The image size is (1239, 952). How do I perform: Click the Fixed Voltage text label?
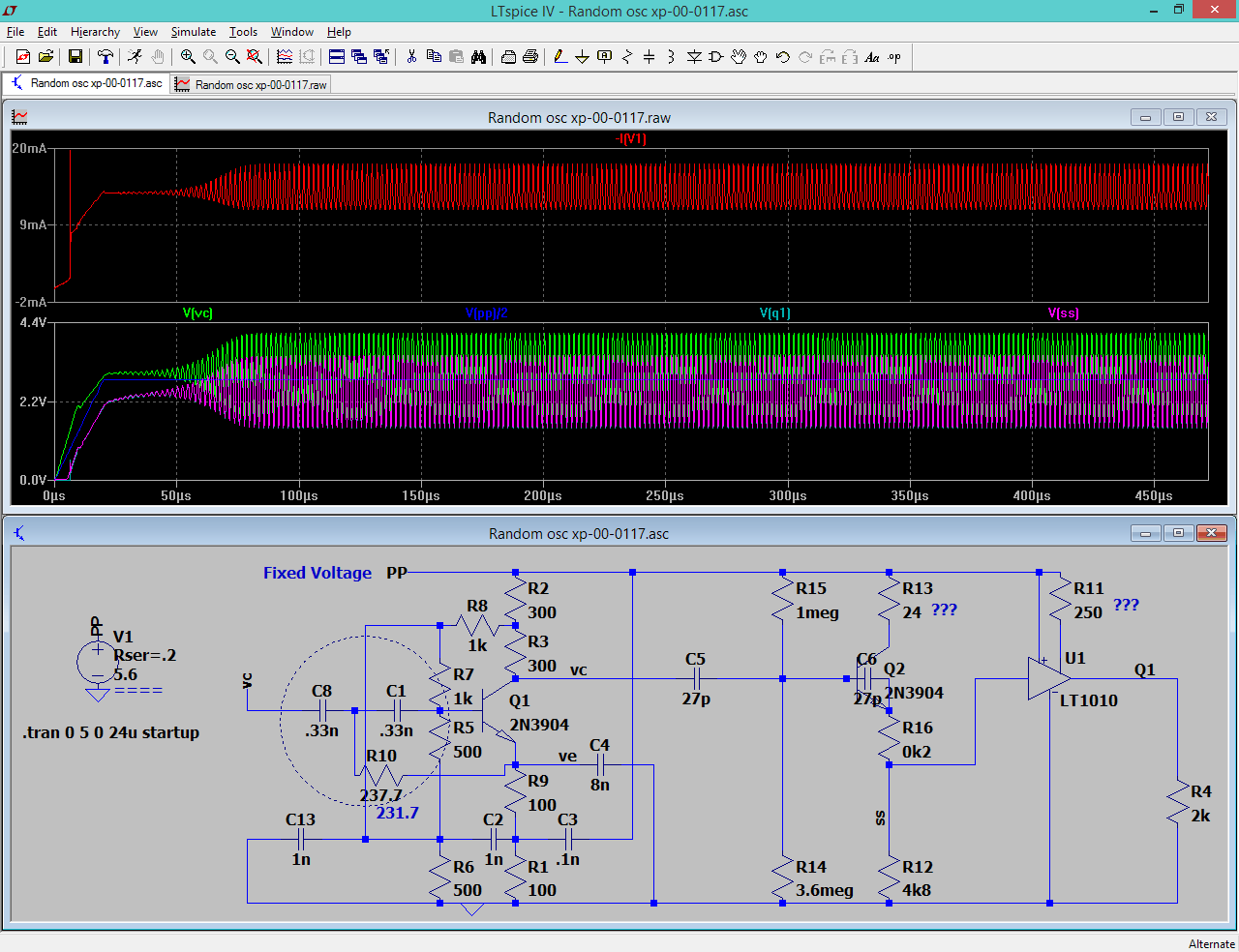click(317, 573)
